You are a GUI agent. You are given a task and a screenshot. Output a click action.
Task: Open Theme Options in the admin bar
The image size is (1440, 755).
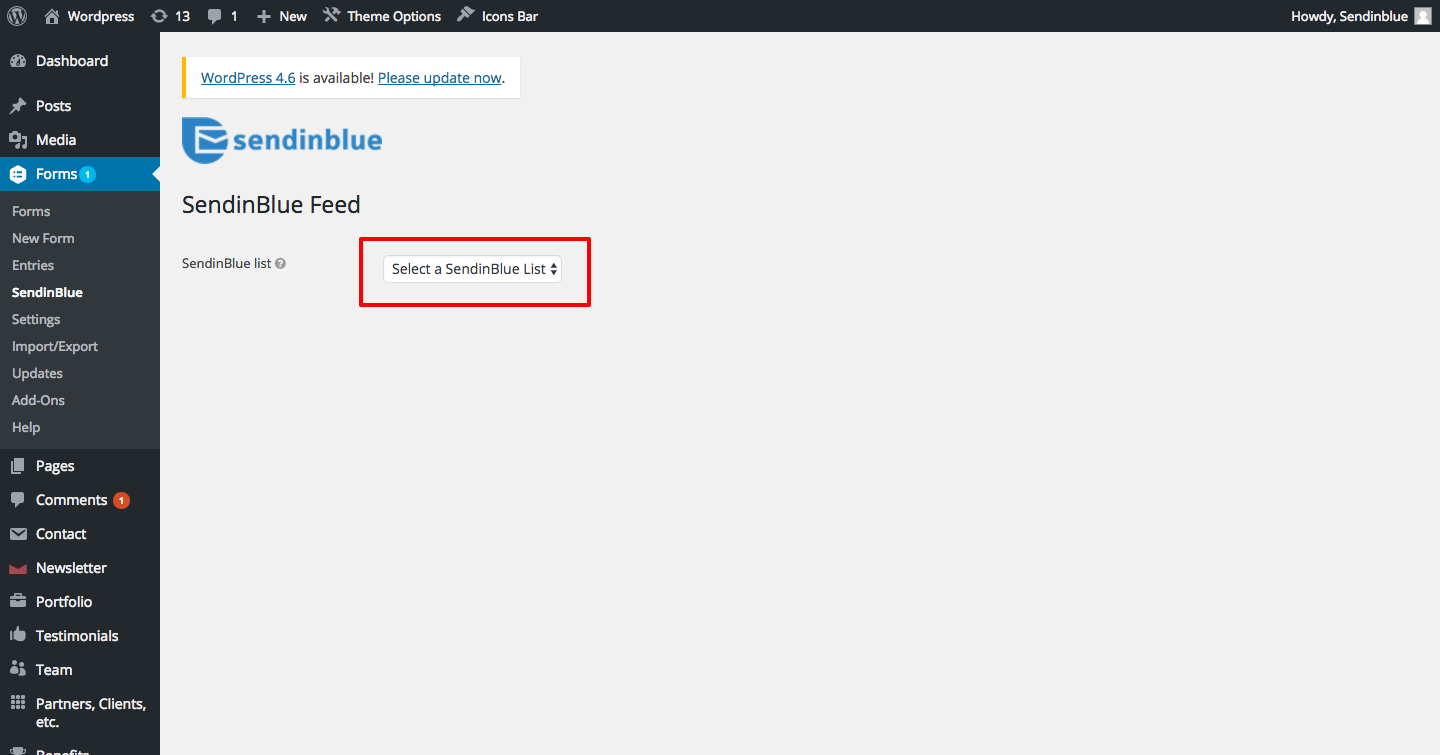382,16
